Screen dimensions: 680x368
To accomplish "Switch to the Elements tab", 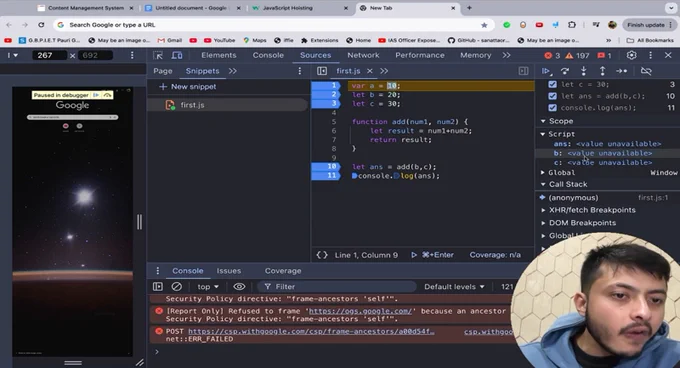I will pyautogui.click(x=219, y=55).
